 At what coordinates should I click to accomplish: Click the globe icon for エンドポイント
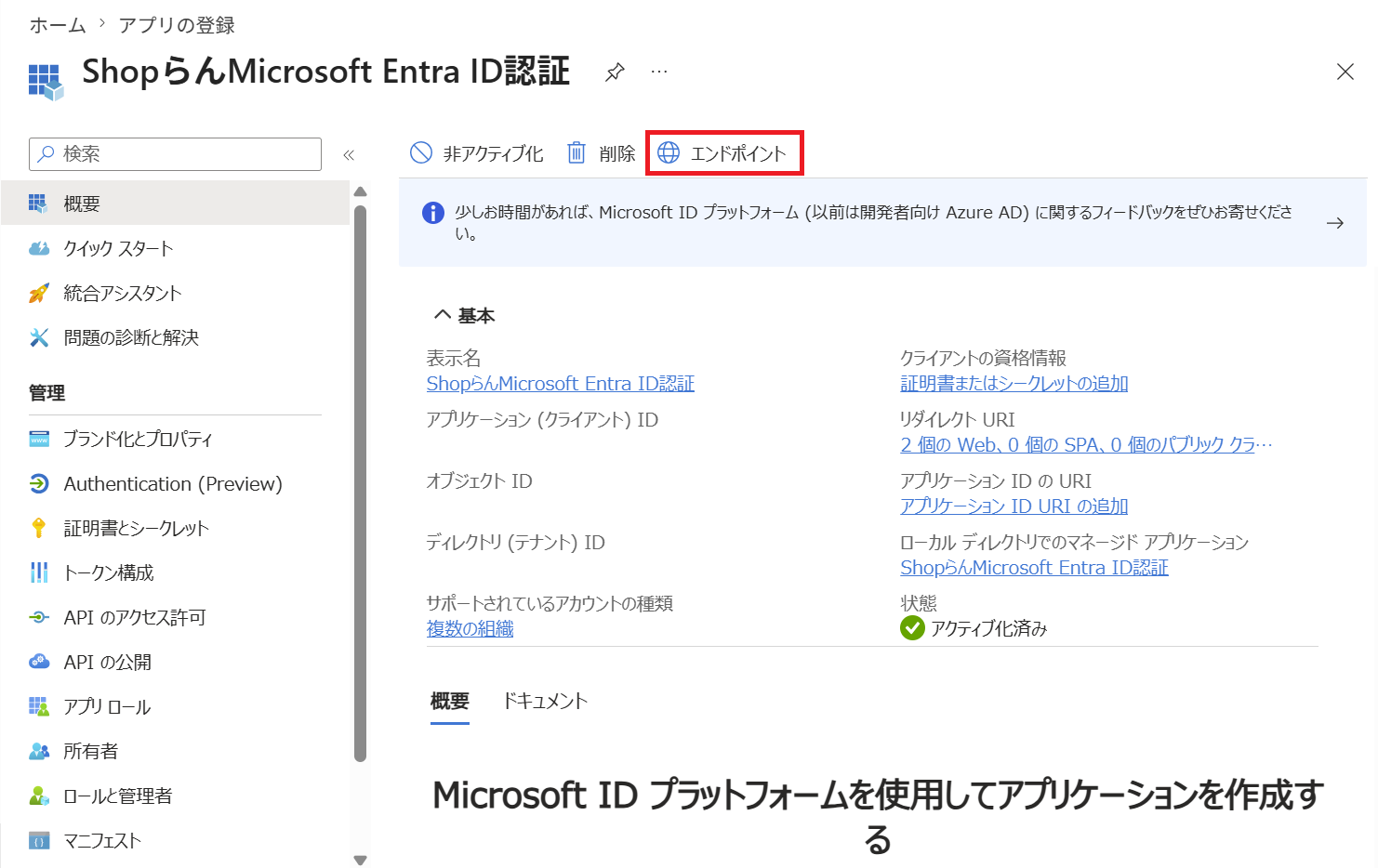click(x=669, y=152)
